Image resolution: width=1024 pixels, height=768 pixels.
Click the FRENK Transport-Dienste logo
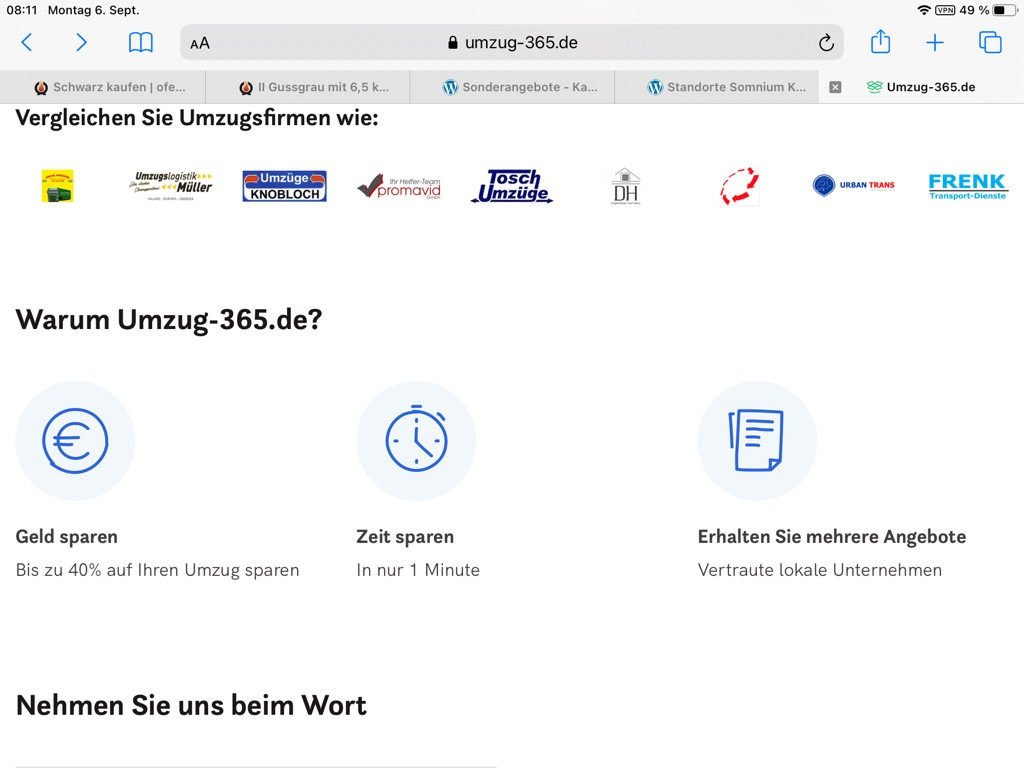(967, 186)
